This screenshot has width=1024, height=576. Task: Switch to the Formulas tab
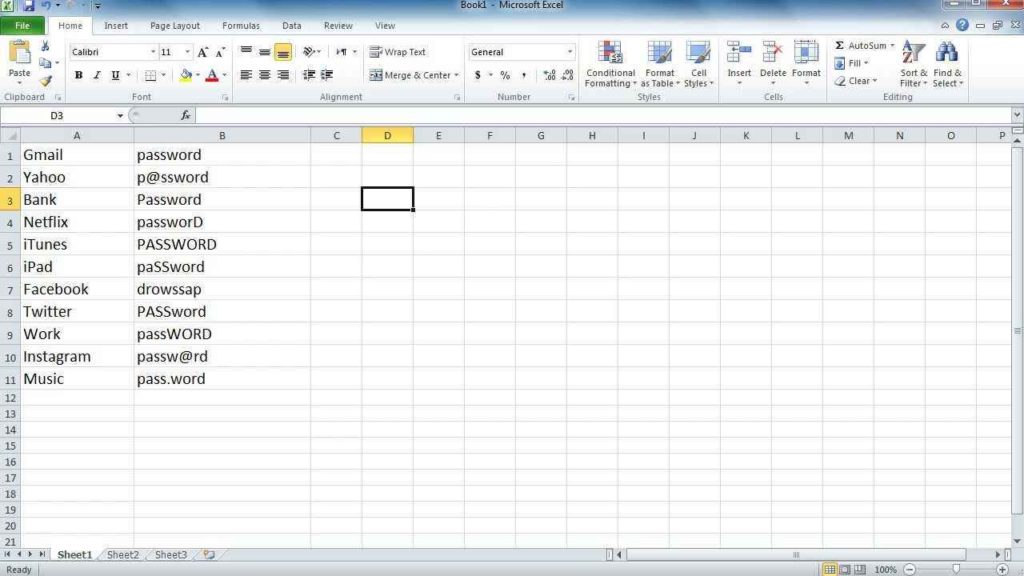(x=241, y=25)
